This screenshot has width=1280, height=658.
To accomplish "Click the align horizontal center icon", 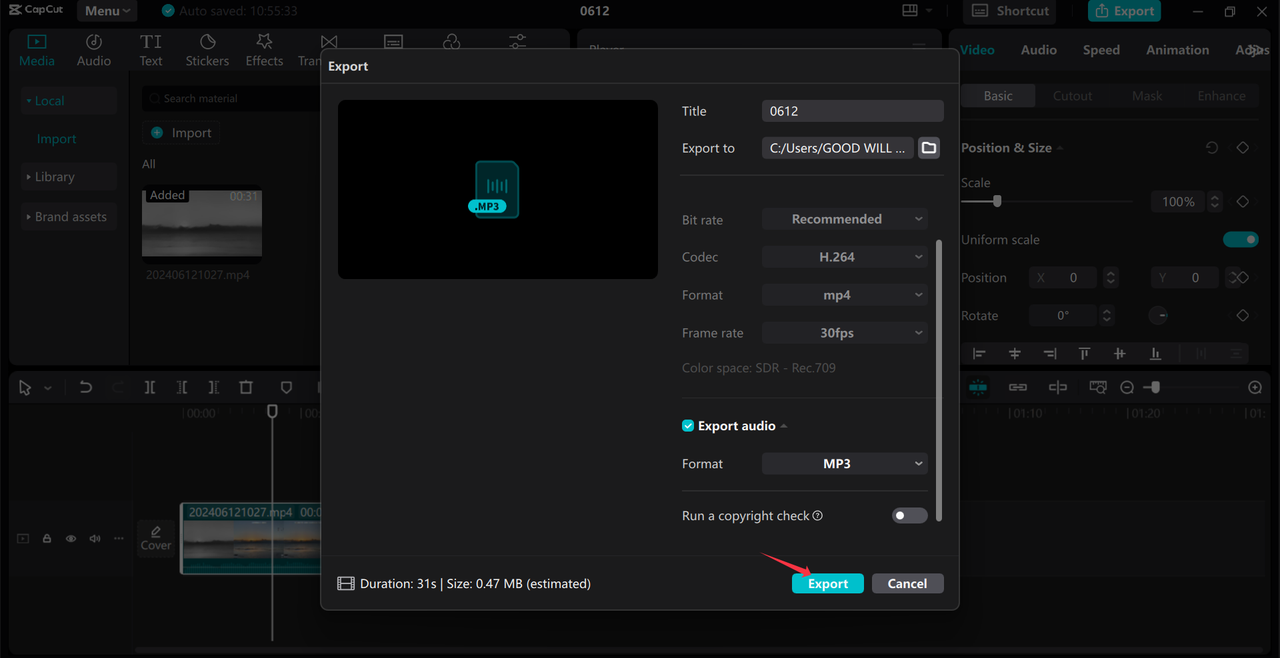I will click(x=1015, y=353).
